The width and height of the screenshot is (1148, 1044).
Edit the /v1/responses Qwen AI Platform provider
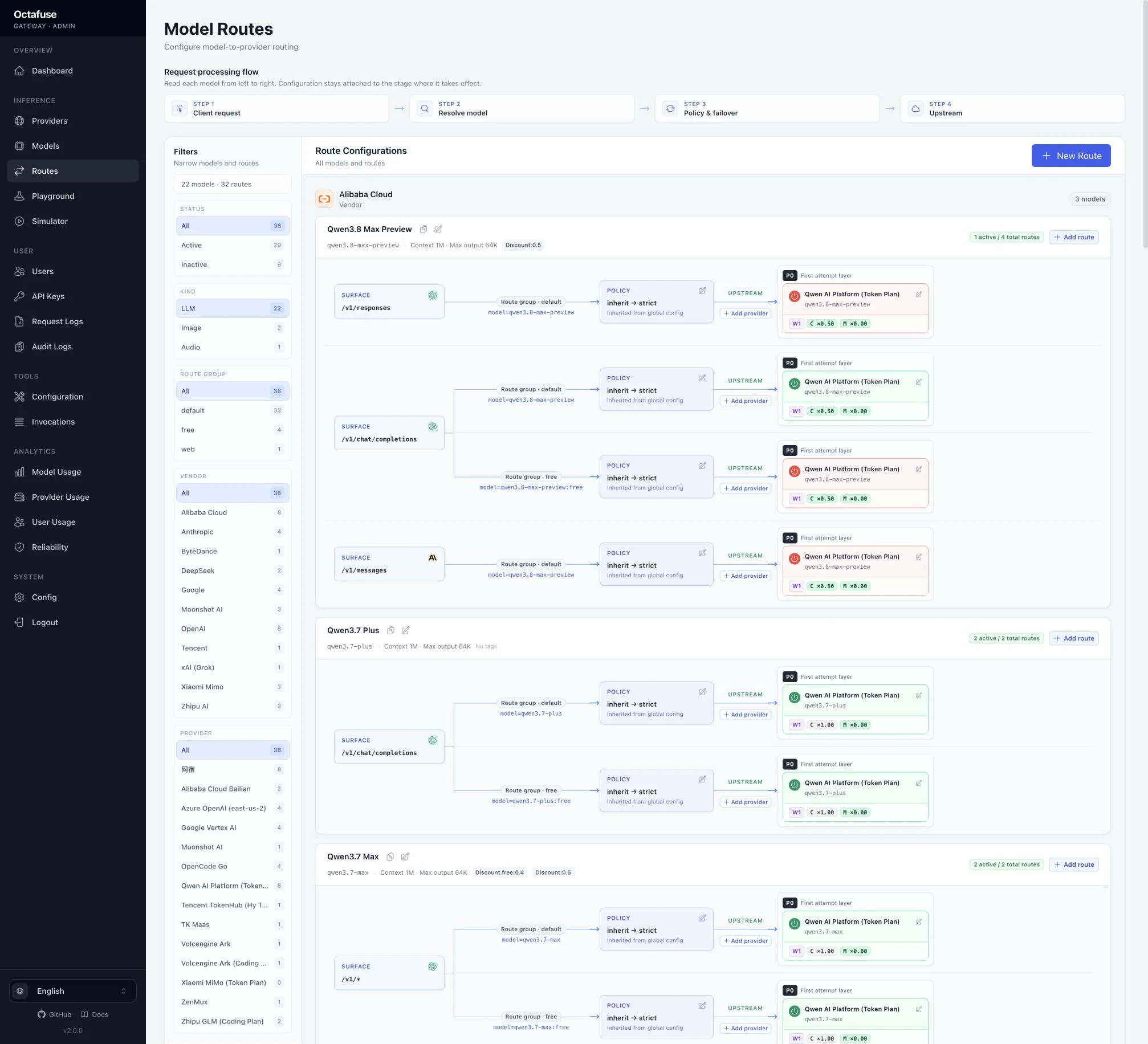pyautogui.click(x=919, y=295)
